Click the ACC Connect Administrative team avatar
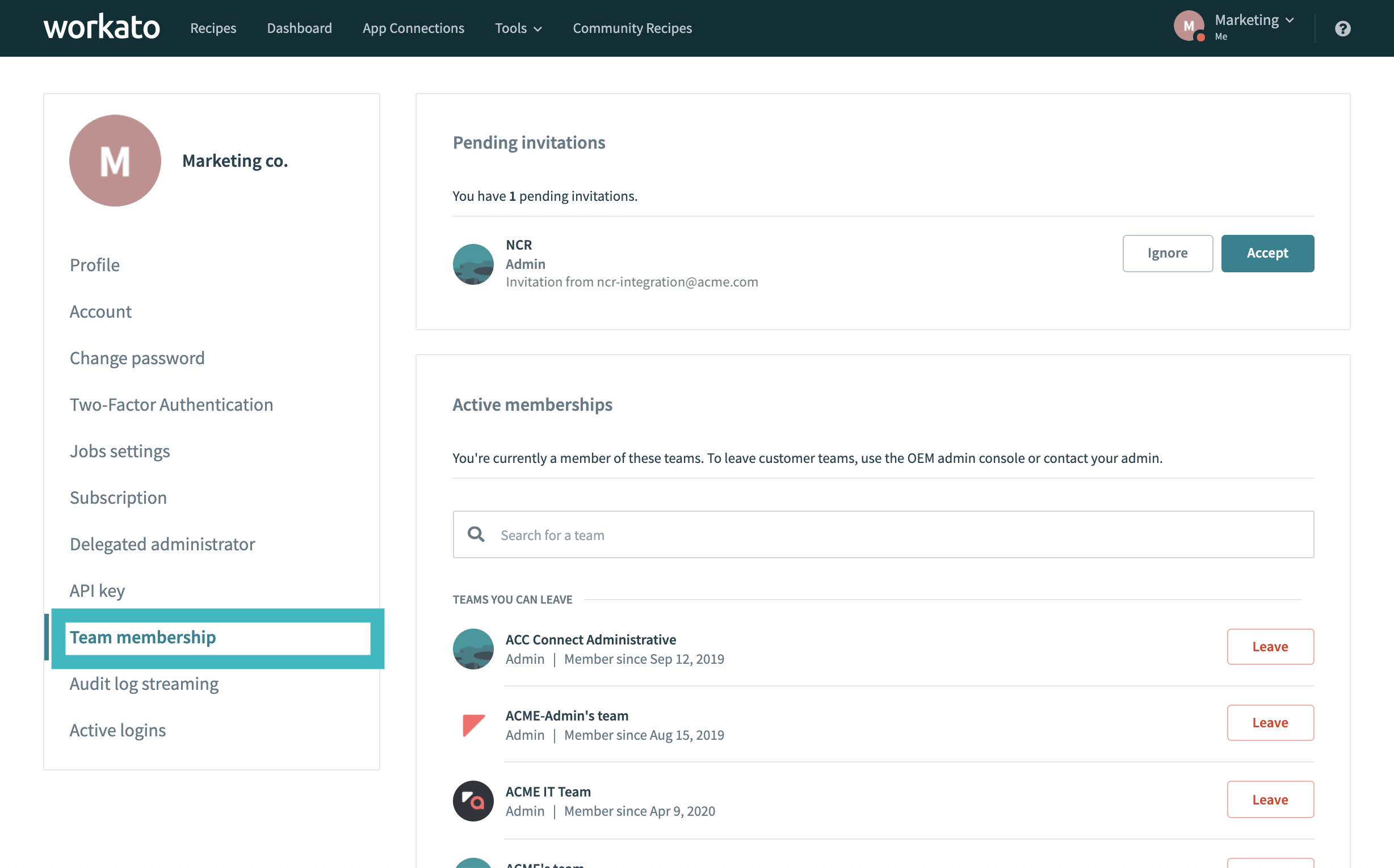1394x868 pixels. (473, 648)
